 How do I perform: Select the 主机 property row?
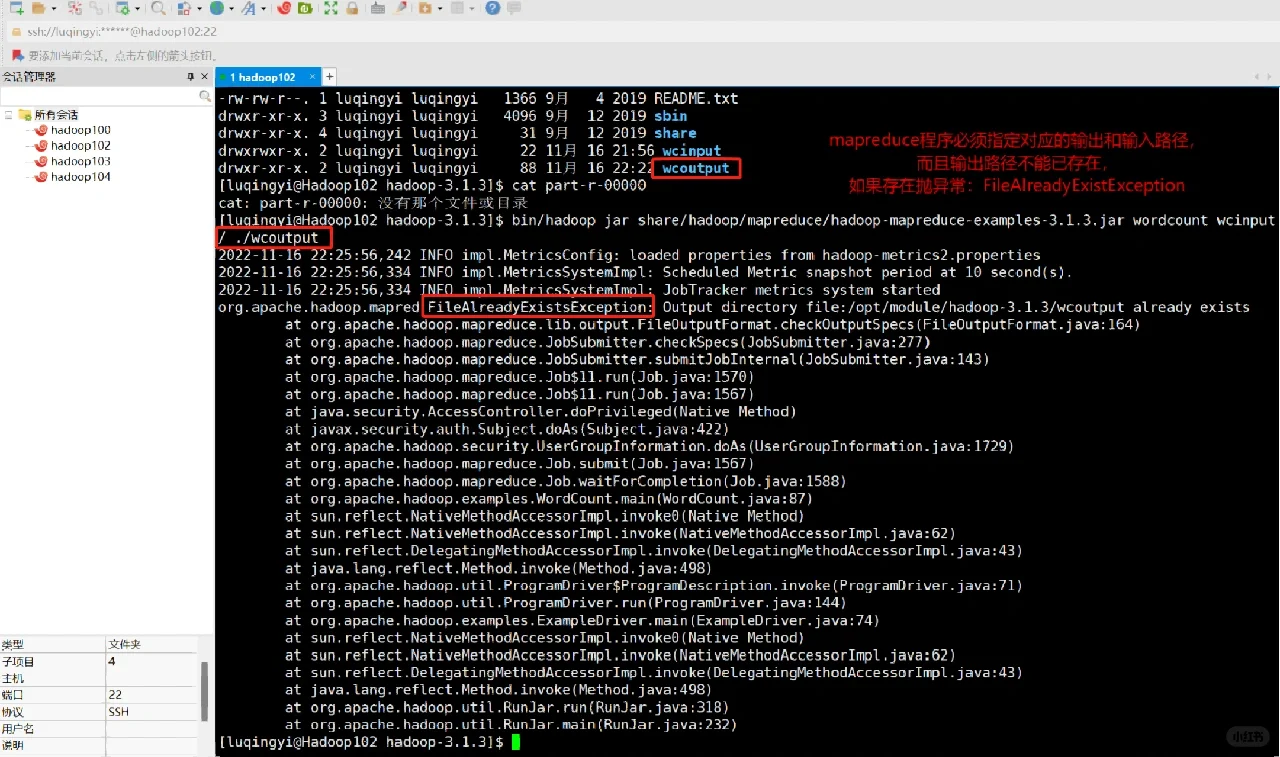(x=99, y=678)
